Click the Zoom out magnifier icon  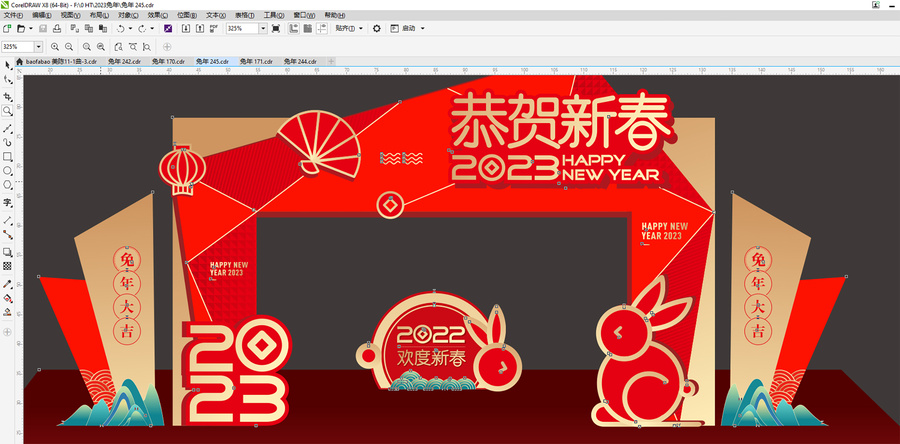pos(69,46)
